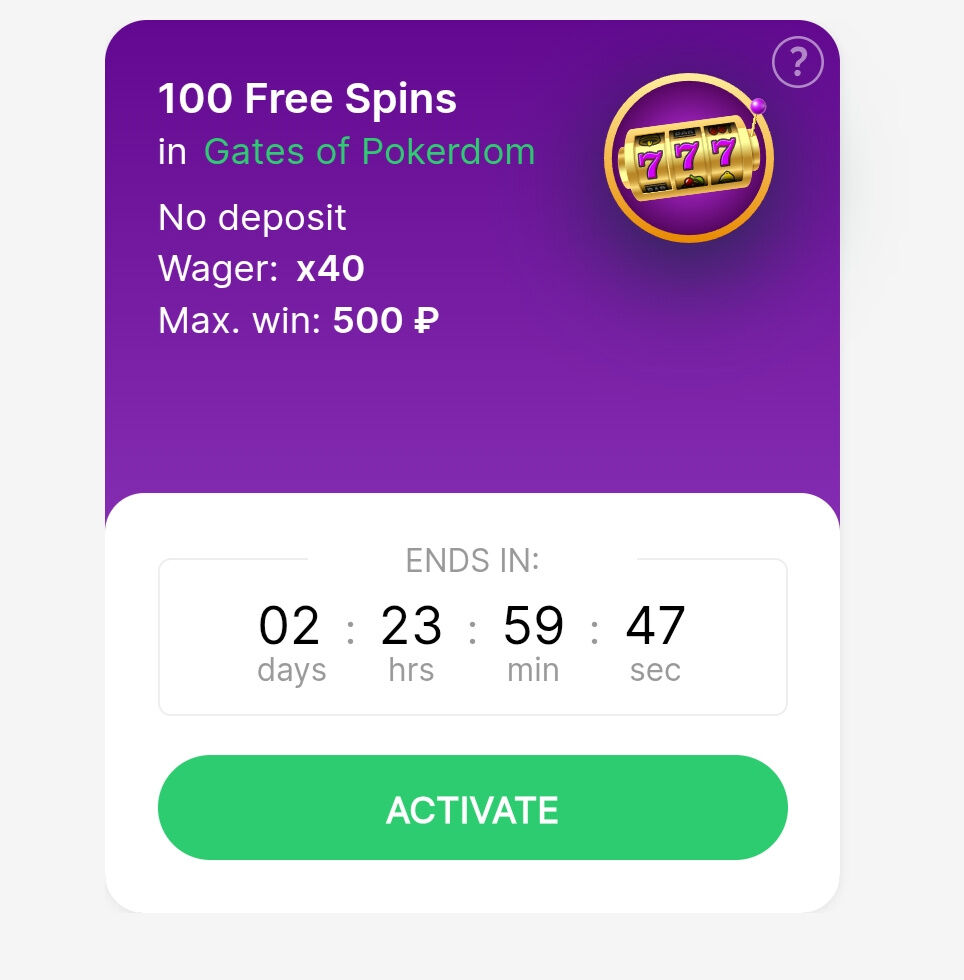964x980 pixels.
Task: Click the min unit label
Action: pos(533,670)
